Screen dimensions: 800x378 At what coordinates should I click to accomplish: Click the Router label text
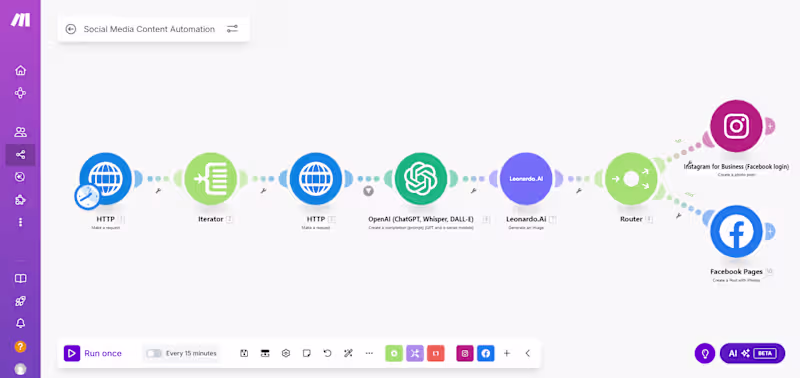pos(631,219)
